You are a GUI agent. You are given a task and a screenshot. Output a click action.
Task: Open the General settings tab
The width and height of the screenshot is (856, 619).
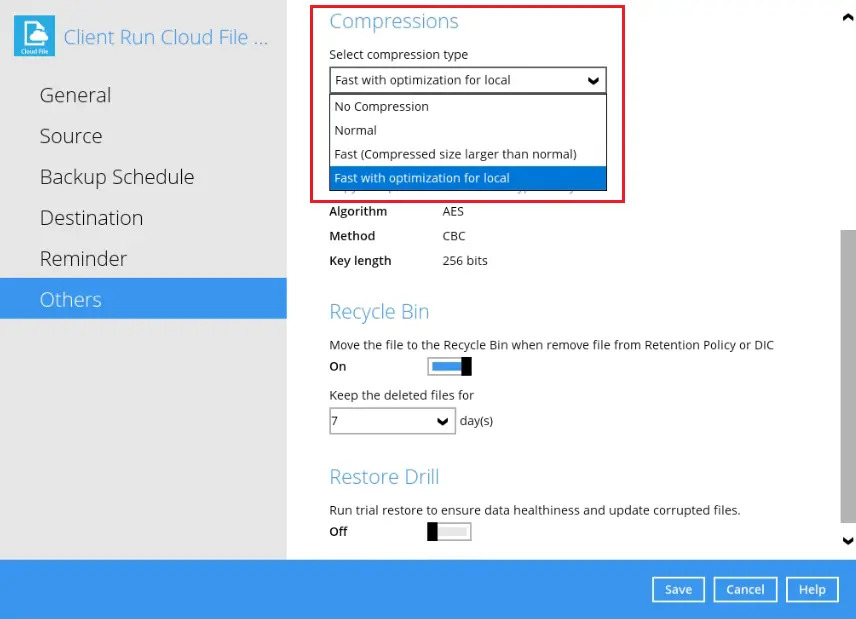(x=75, y=95)
